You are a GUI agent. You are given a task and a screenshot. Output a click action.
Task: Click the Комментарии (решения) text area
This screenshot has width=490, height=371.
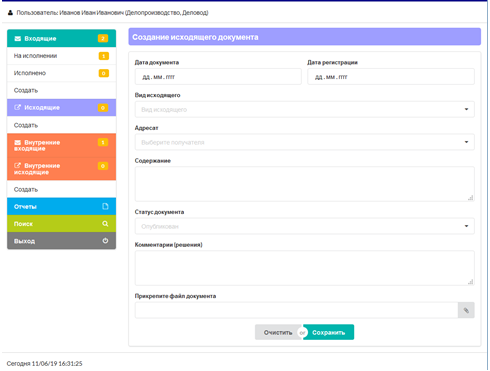[305, 268]
